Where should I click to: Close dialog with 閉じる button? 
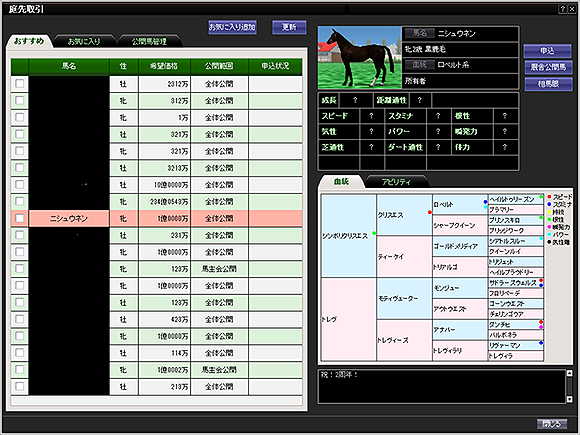click(552, 424)
